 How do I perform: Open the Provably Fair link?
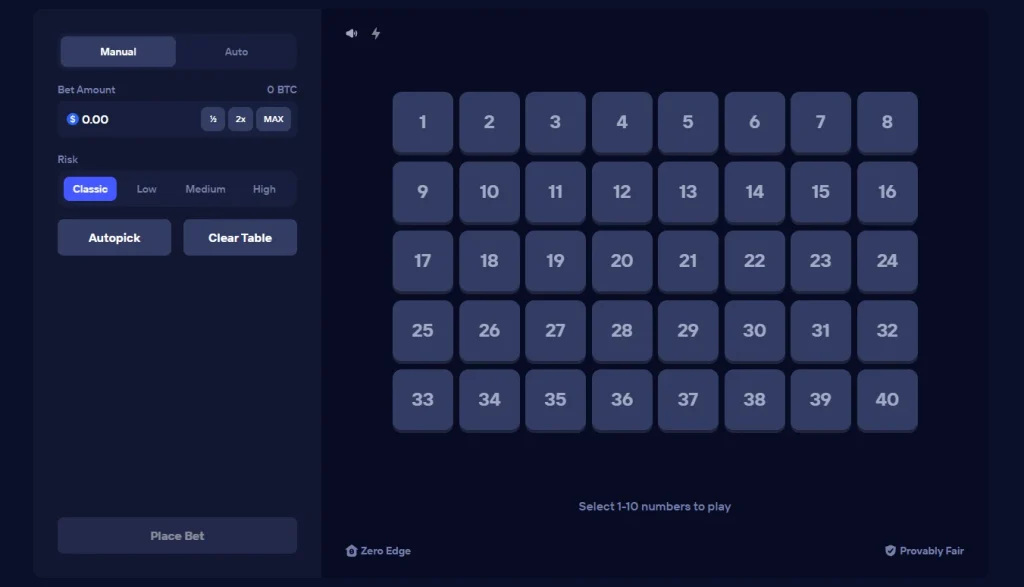pos(924,550)
